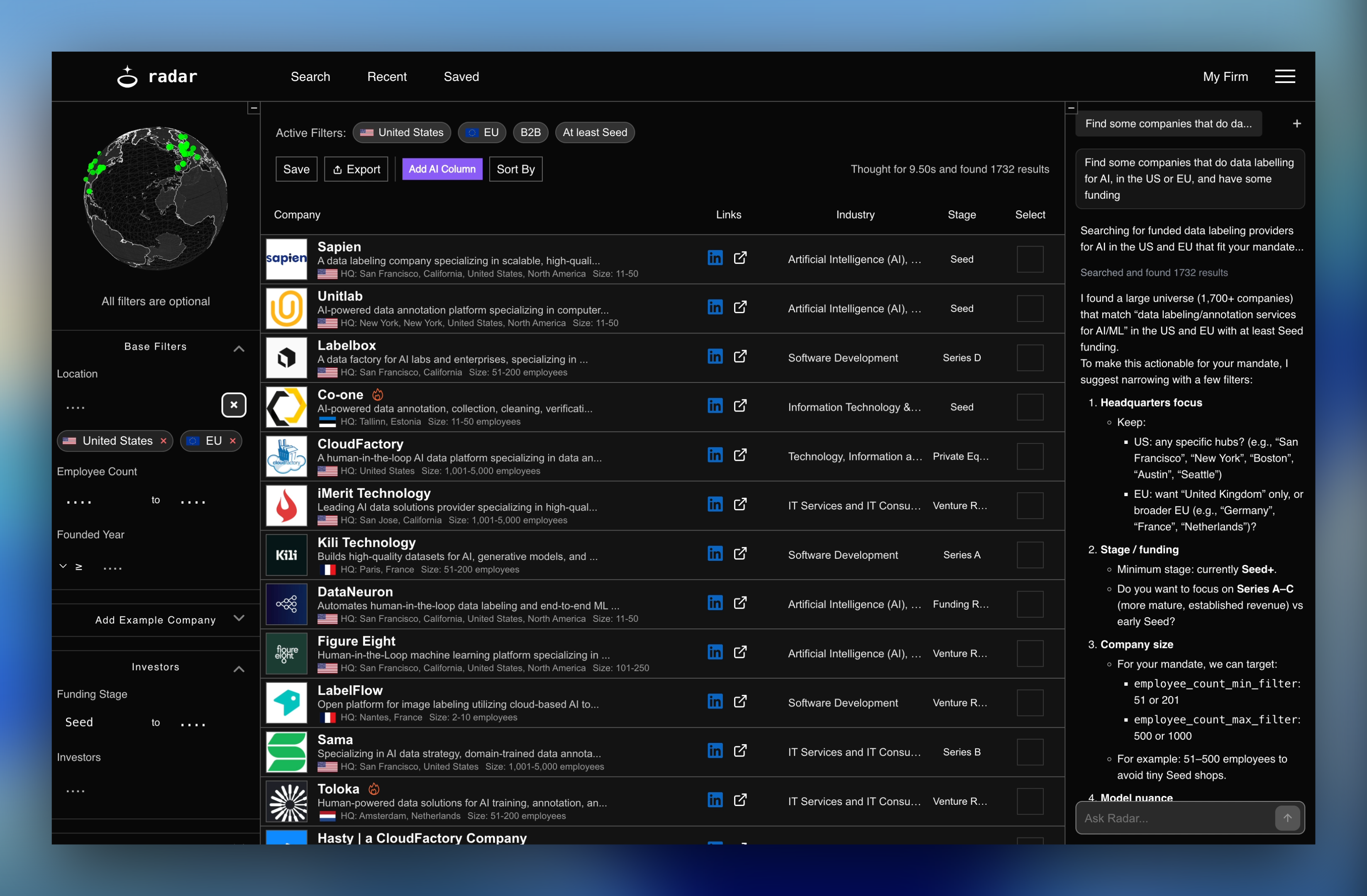Screen dimensions: 1367x896
Task: Collapse the Base Filters section
Action: [239, 348]
